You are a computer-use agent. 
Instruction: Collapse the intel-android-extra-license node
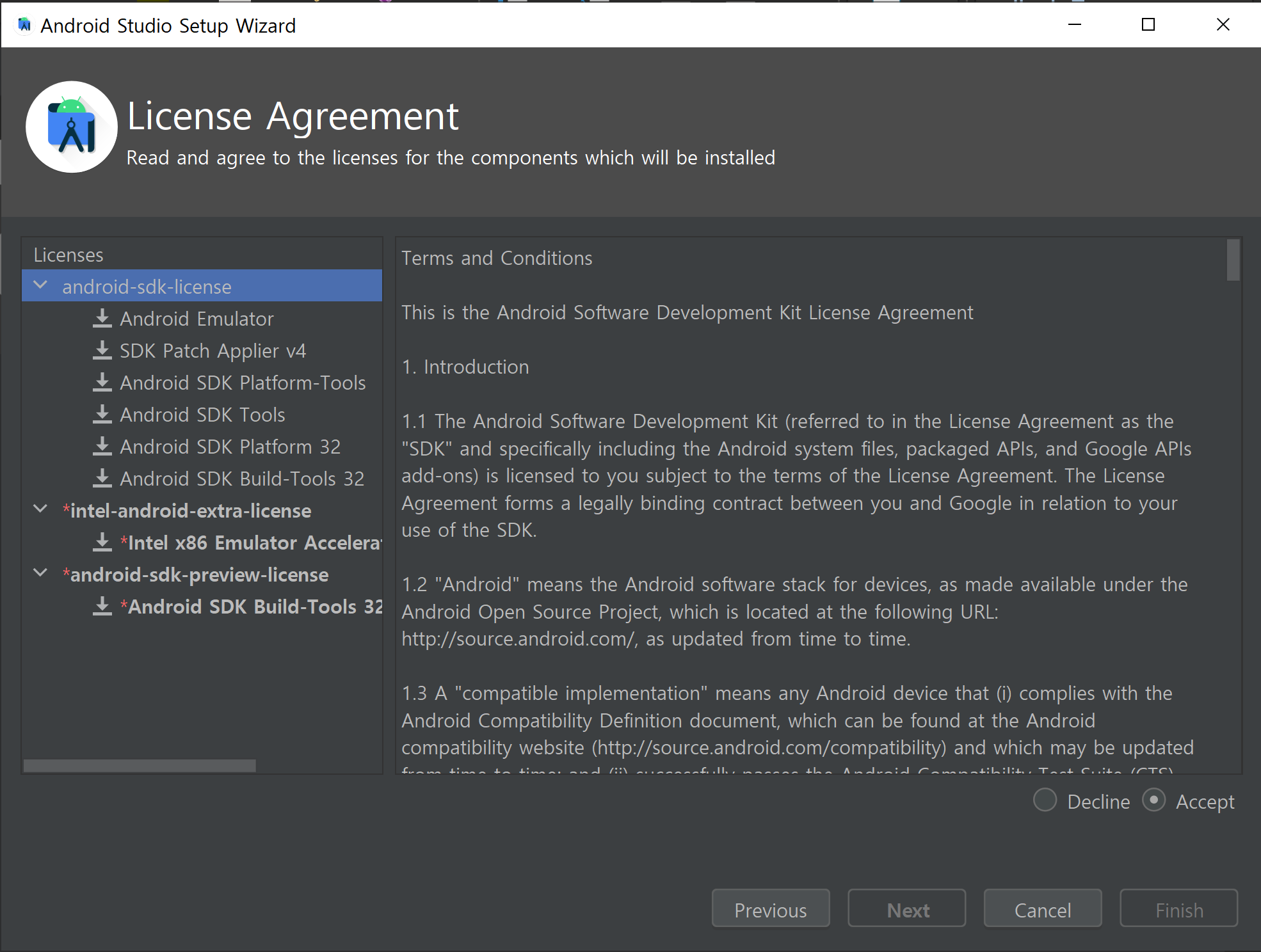point(40,509)
